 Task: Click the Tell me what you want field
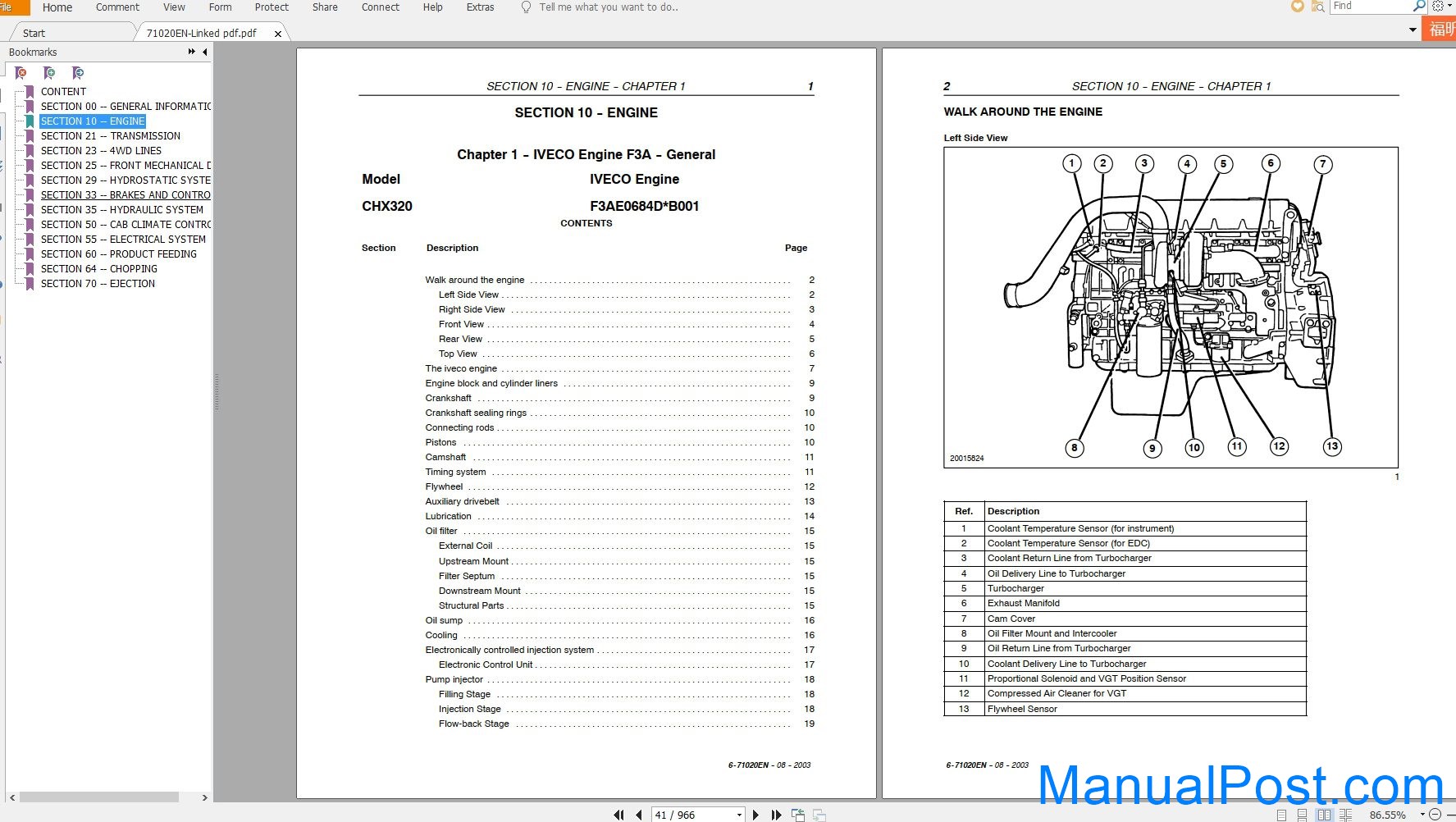click(609, 7)
